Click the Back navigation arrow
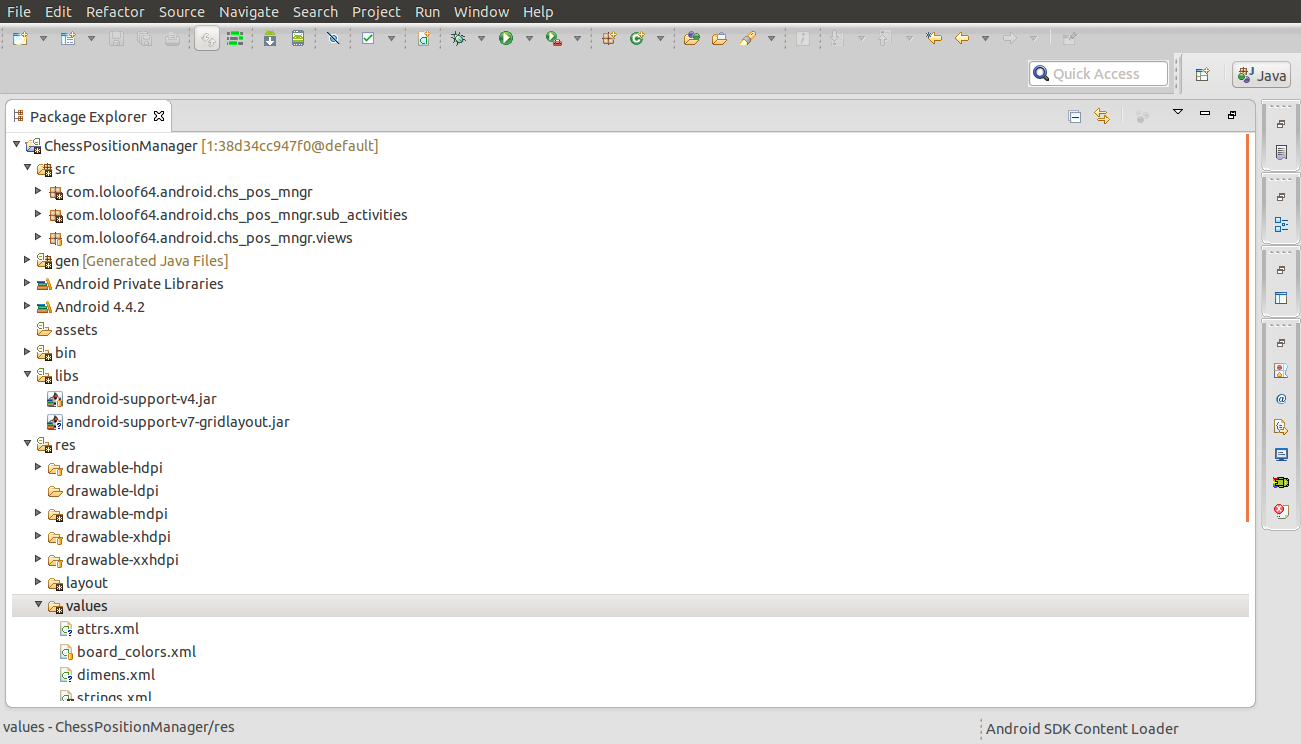Image resolution: width=1301 pixels, height=744 pixels. tap(962, 39)
